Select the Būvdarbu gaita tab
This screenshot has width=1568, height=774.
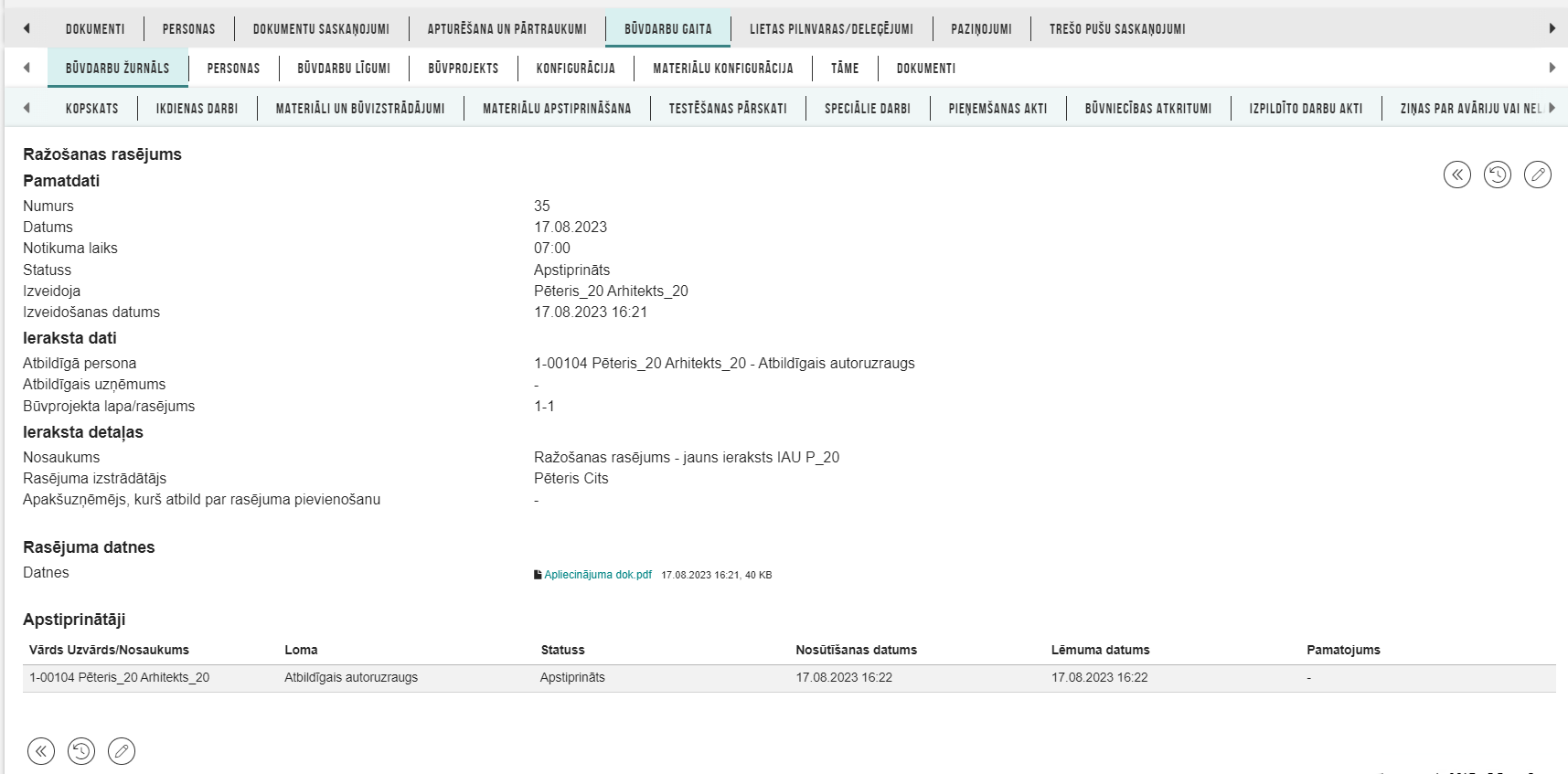[668, 29]
